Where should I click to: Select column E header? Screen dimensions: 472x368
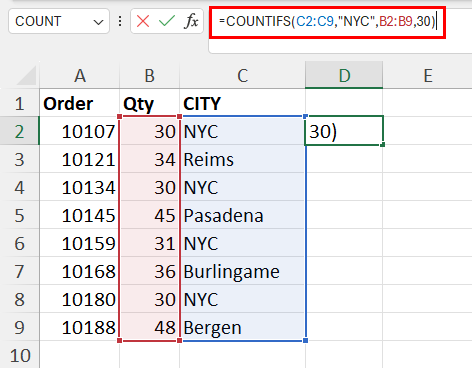coord(428,75)
